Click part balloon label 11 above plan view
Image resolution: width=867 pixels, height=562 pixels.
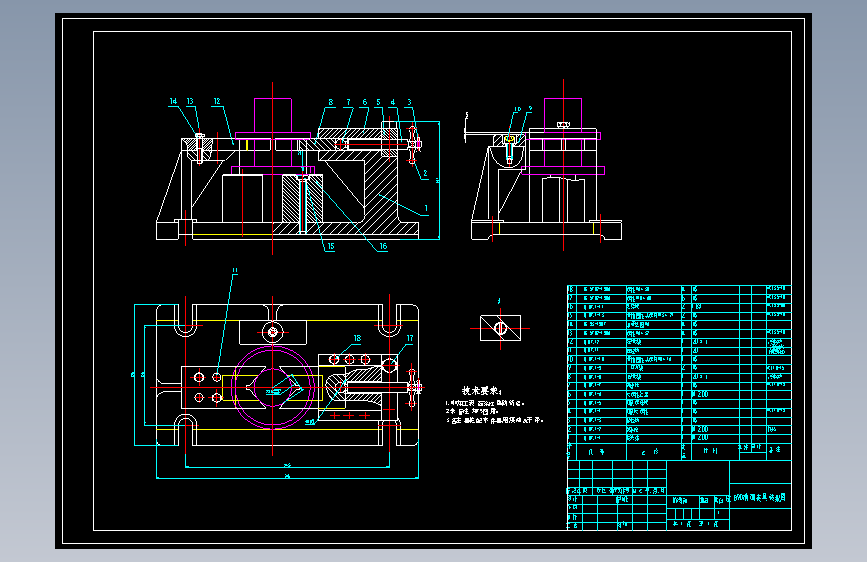[234, 270]
